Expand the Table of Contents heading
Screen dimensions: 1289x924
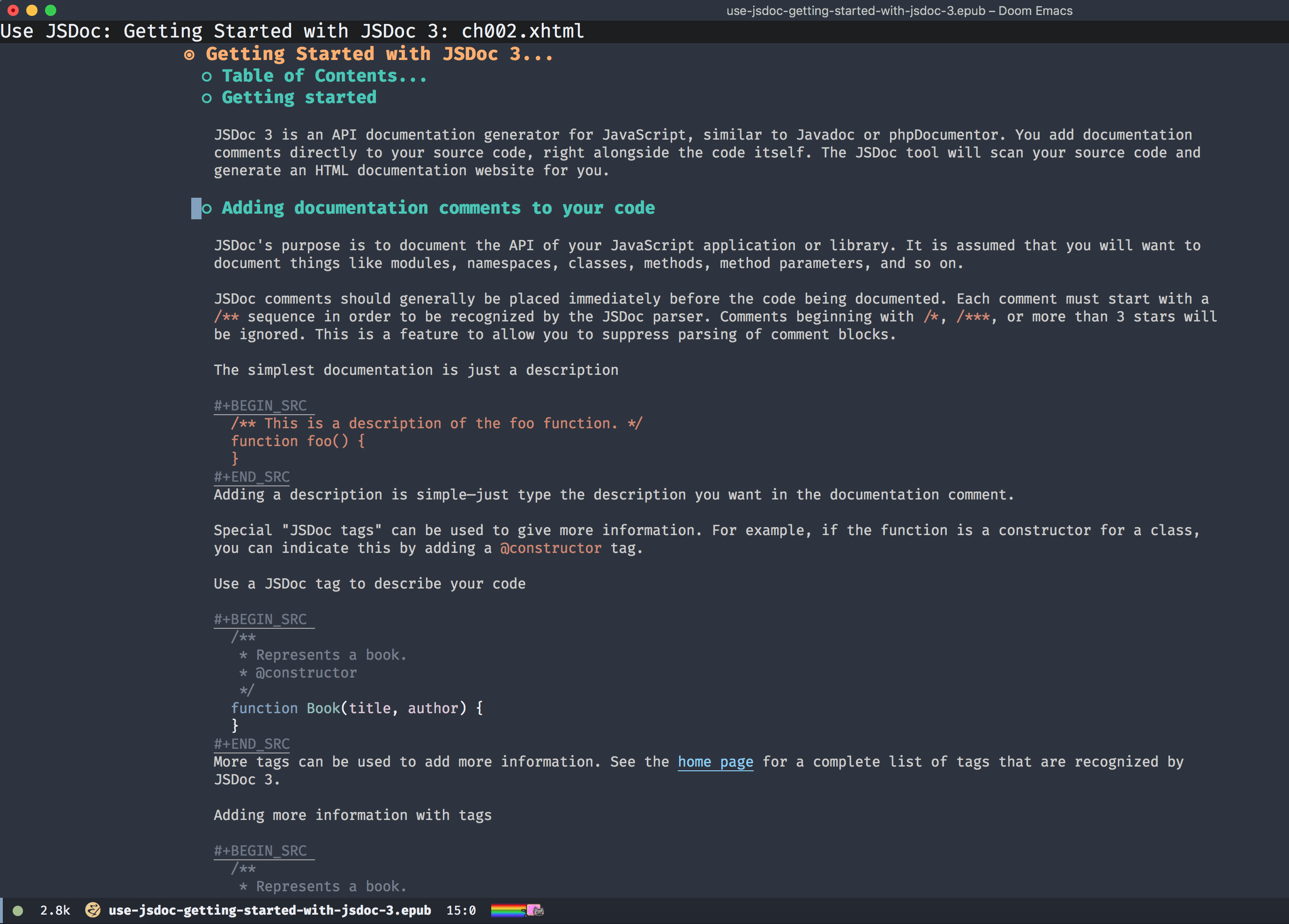click(x=324, y=76)
